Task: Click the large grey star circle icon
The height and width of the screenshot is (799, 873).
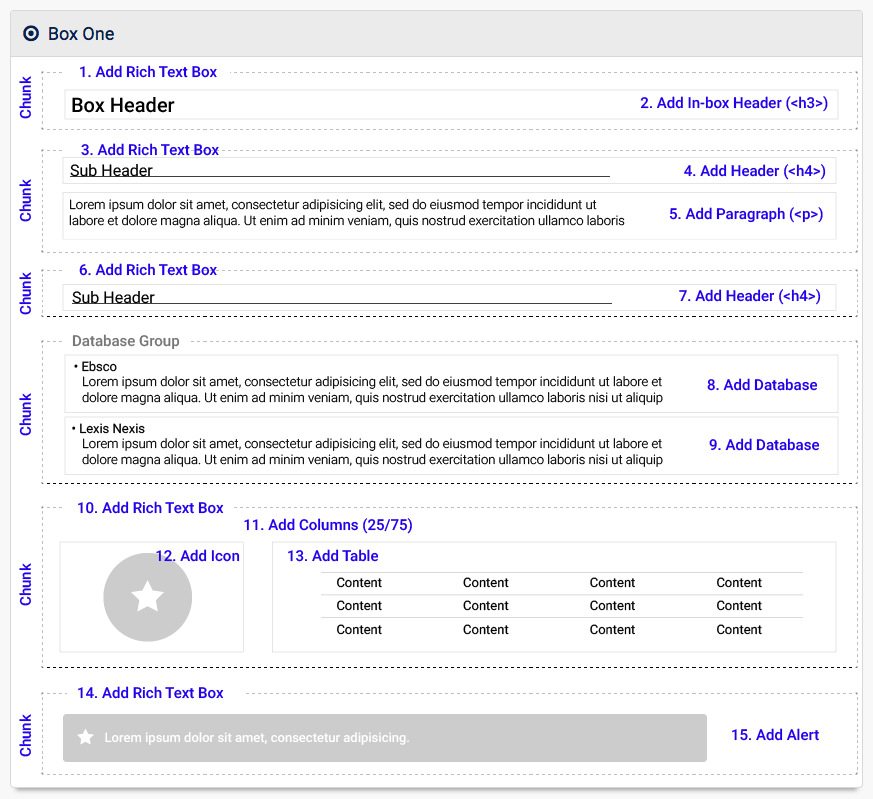Action: click(148, 597)
